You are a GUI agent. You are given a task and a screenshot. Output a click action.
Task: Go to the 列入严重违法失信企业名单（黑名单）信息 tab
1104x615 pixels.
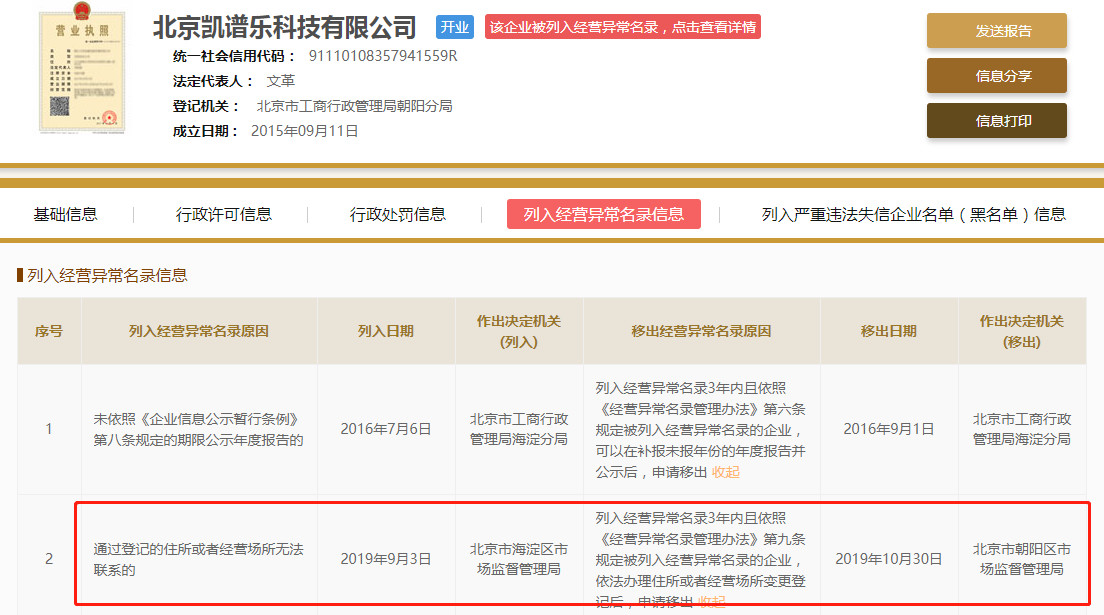click(913, 214)
